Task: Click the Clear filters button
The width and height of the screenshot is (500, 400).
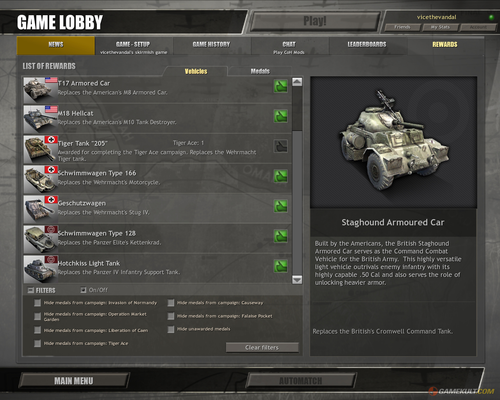Action: [262, 347]
